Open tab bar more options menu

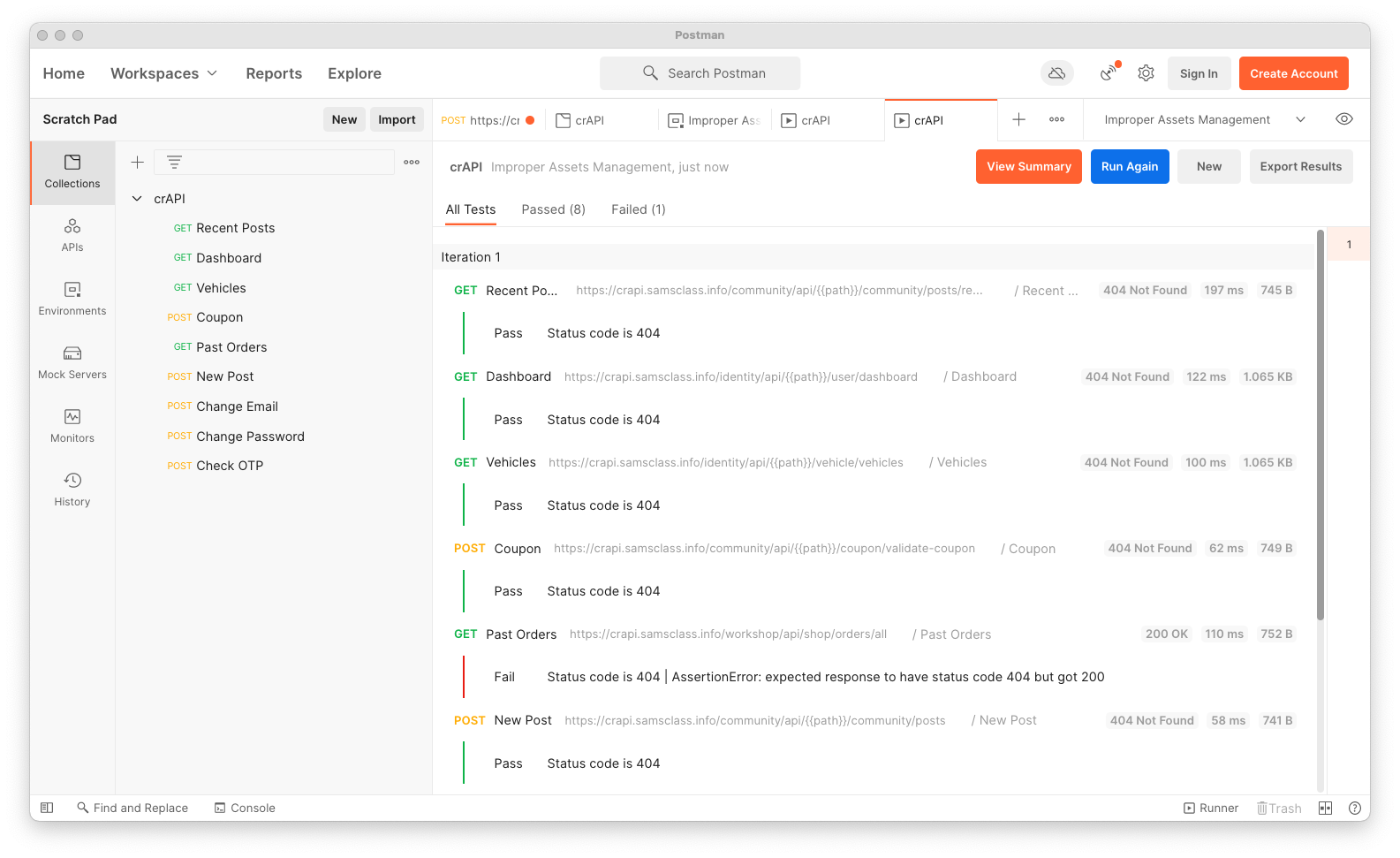(1056, 119)
